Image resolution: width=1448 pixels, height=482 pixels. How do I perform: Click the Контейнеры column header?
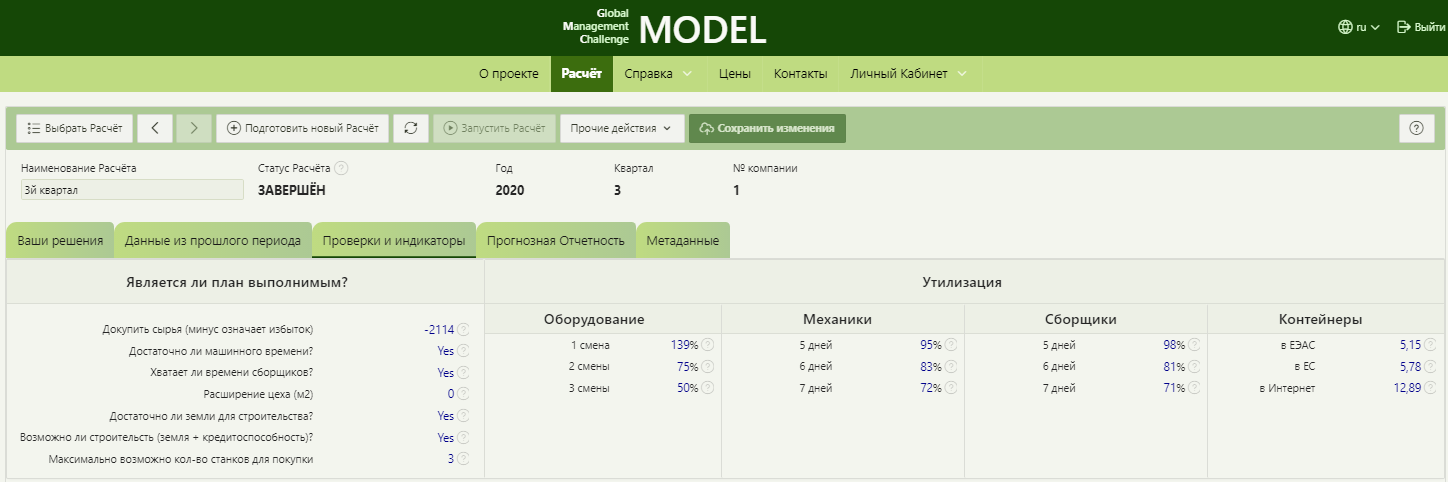1320,320
